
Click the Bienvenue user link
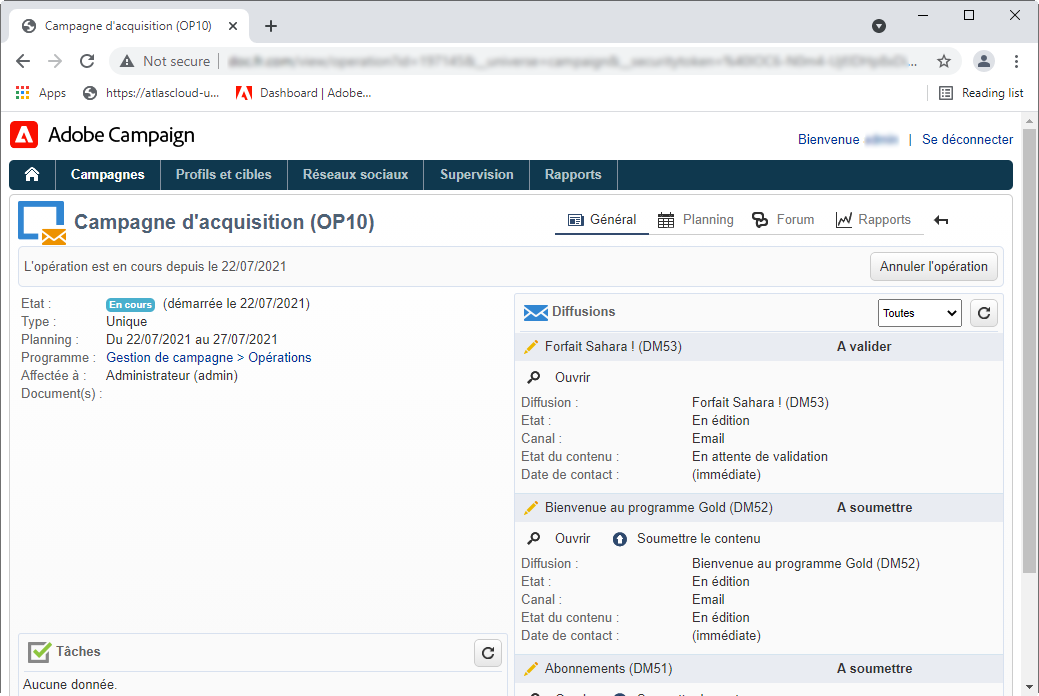click(848, 139)
